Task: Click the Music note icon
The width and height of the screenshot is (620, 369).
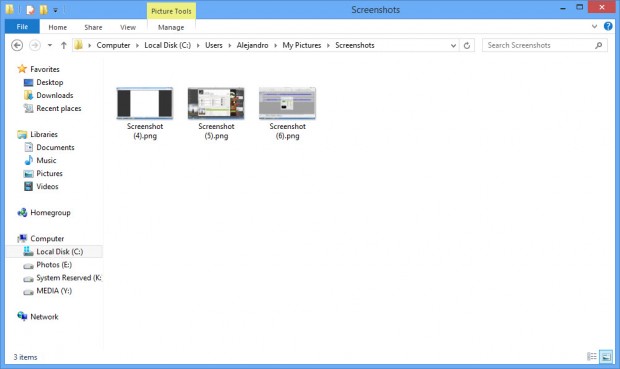Action: (x=28, y=160)
